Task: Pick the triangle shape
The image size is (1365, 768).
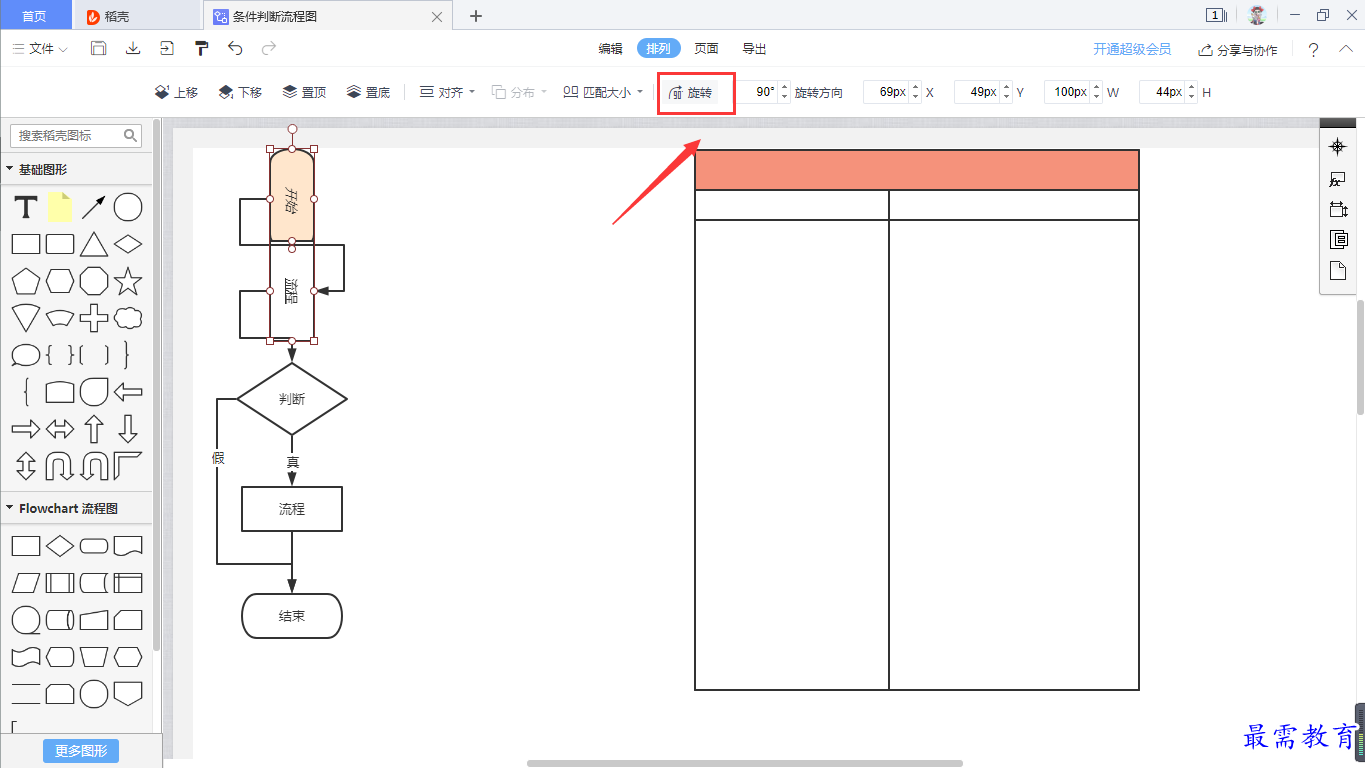Action: 94,244
